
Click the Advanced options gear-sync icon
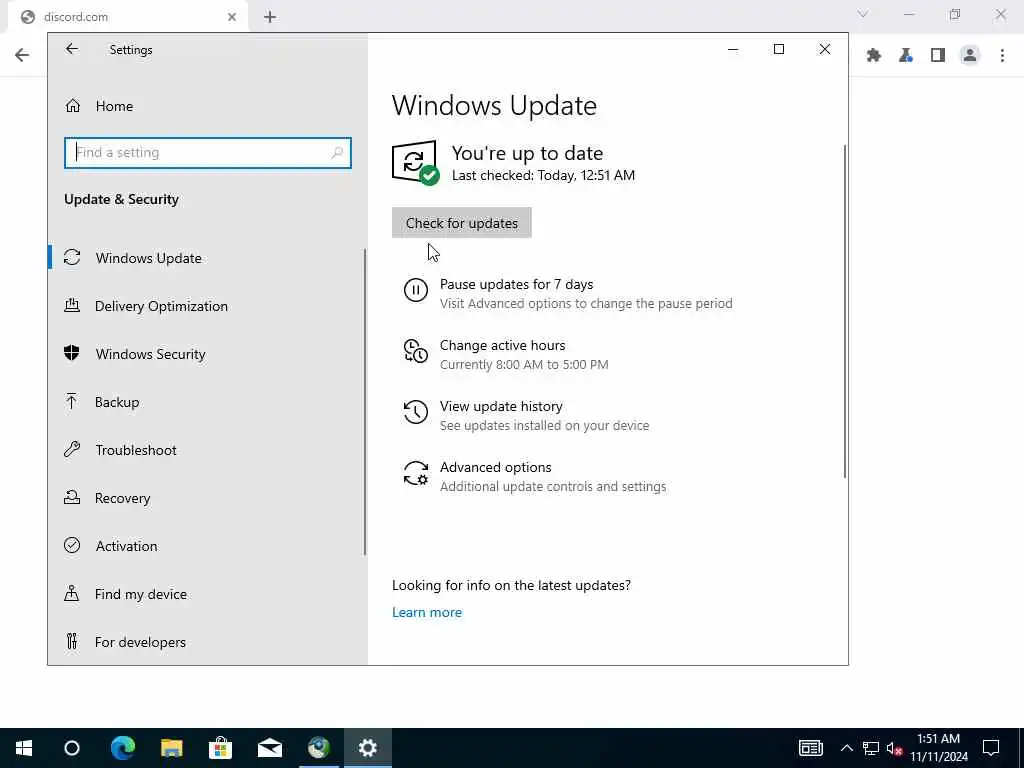415,473
